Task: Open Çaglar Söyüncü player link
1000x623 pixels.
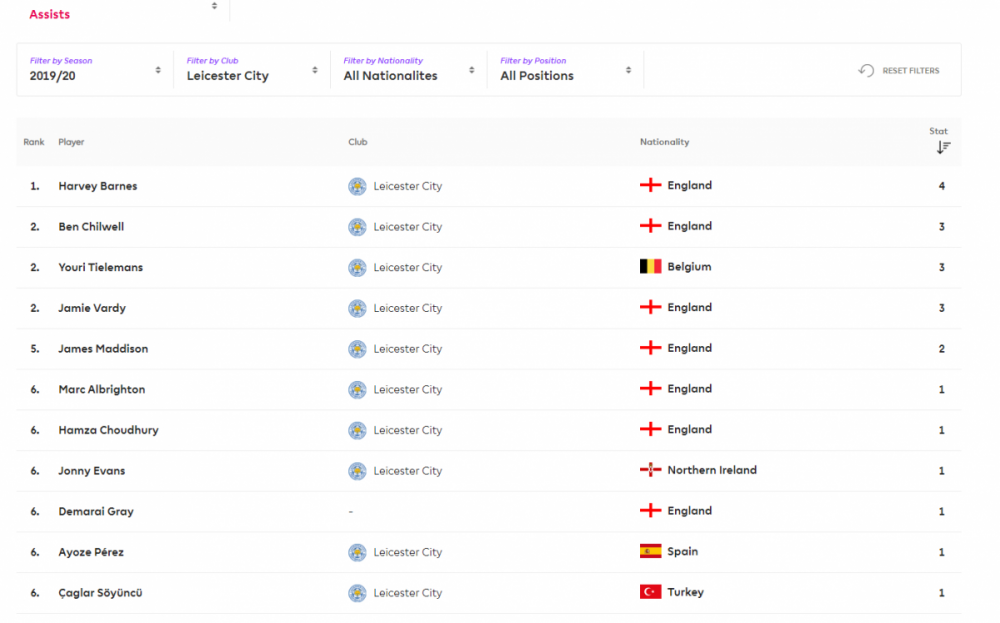Action: (100, 593)
